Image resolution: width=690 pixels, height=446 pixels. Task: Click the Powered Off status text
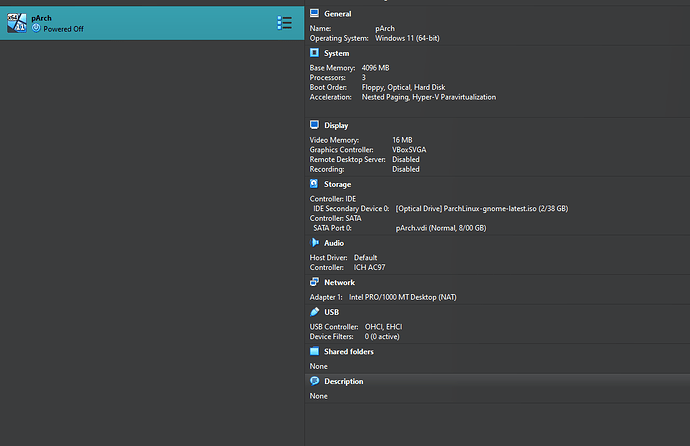63,29
